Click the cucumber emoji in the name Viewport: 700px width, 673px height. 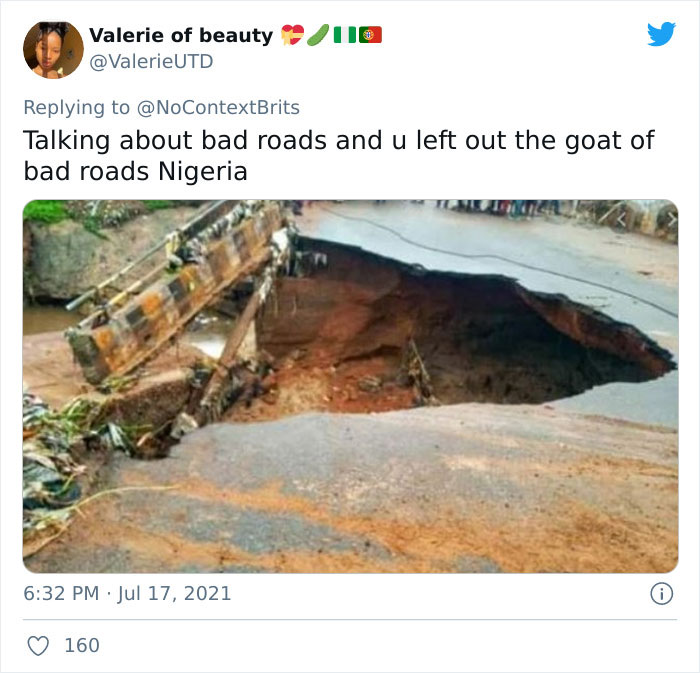pyautogui.click(x=317, y=35)
